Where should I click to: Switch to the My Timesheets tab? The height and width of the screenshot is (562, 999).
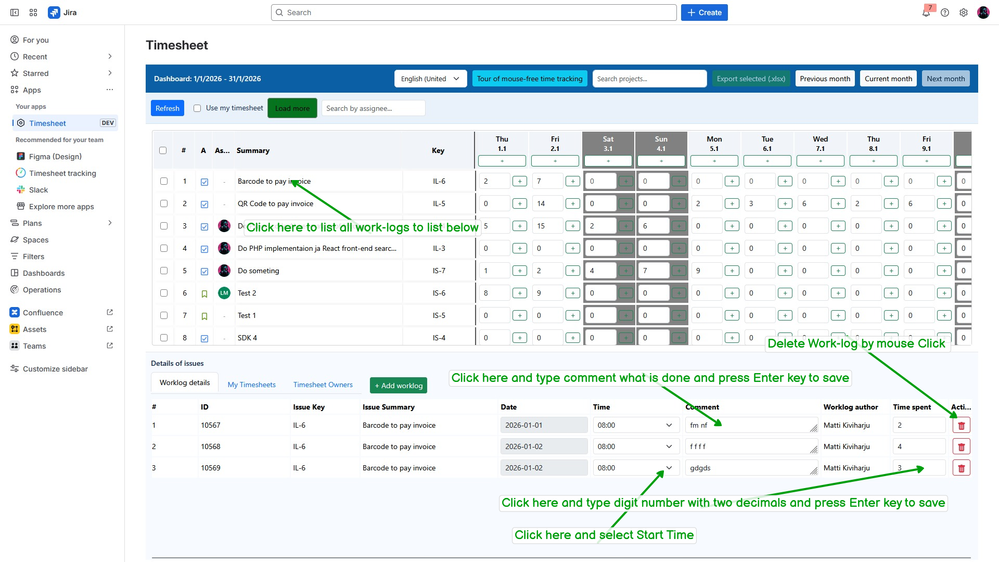[x=252, y=384]
